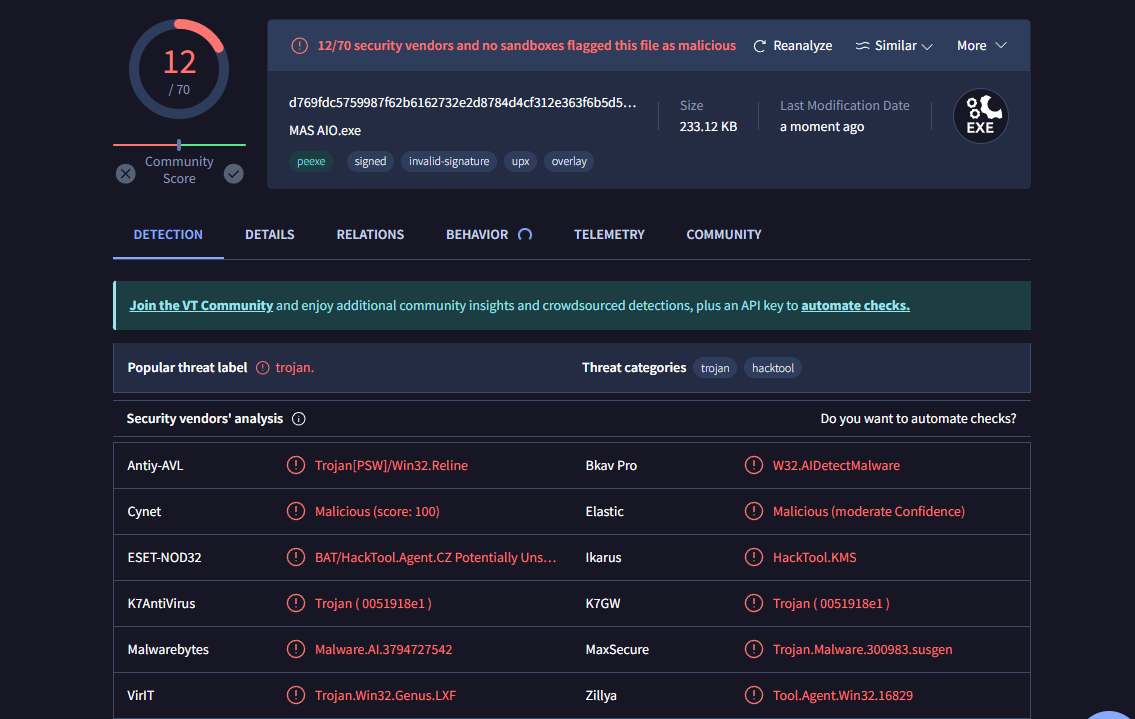
Task: Click the Similar button label
Action: click(895, 46)
